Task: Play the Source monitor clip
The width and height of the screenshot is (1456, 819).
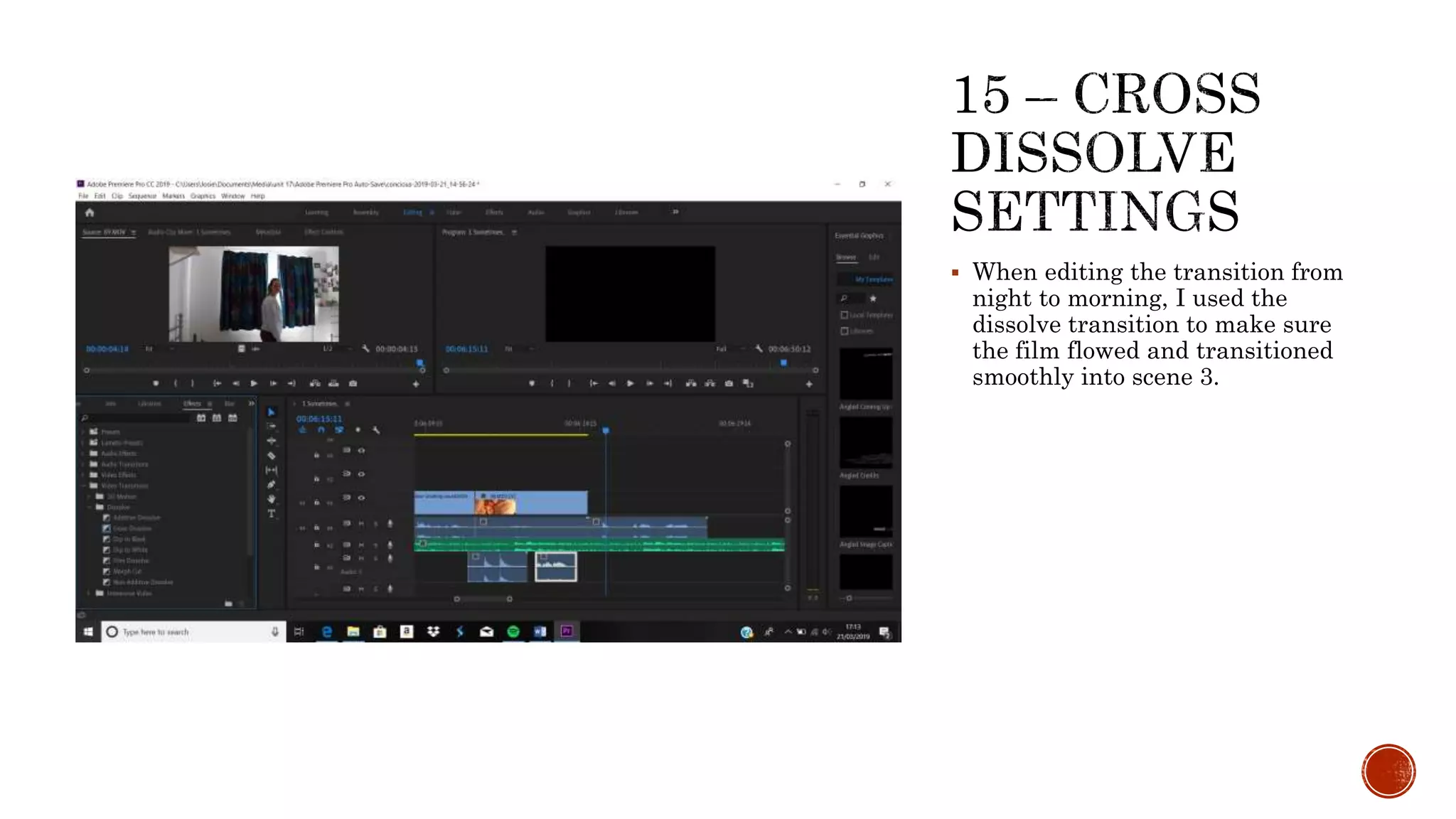Action: coord(254,384)
